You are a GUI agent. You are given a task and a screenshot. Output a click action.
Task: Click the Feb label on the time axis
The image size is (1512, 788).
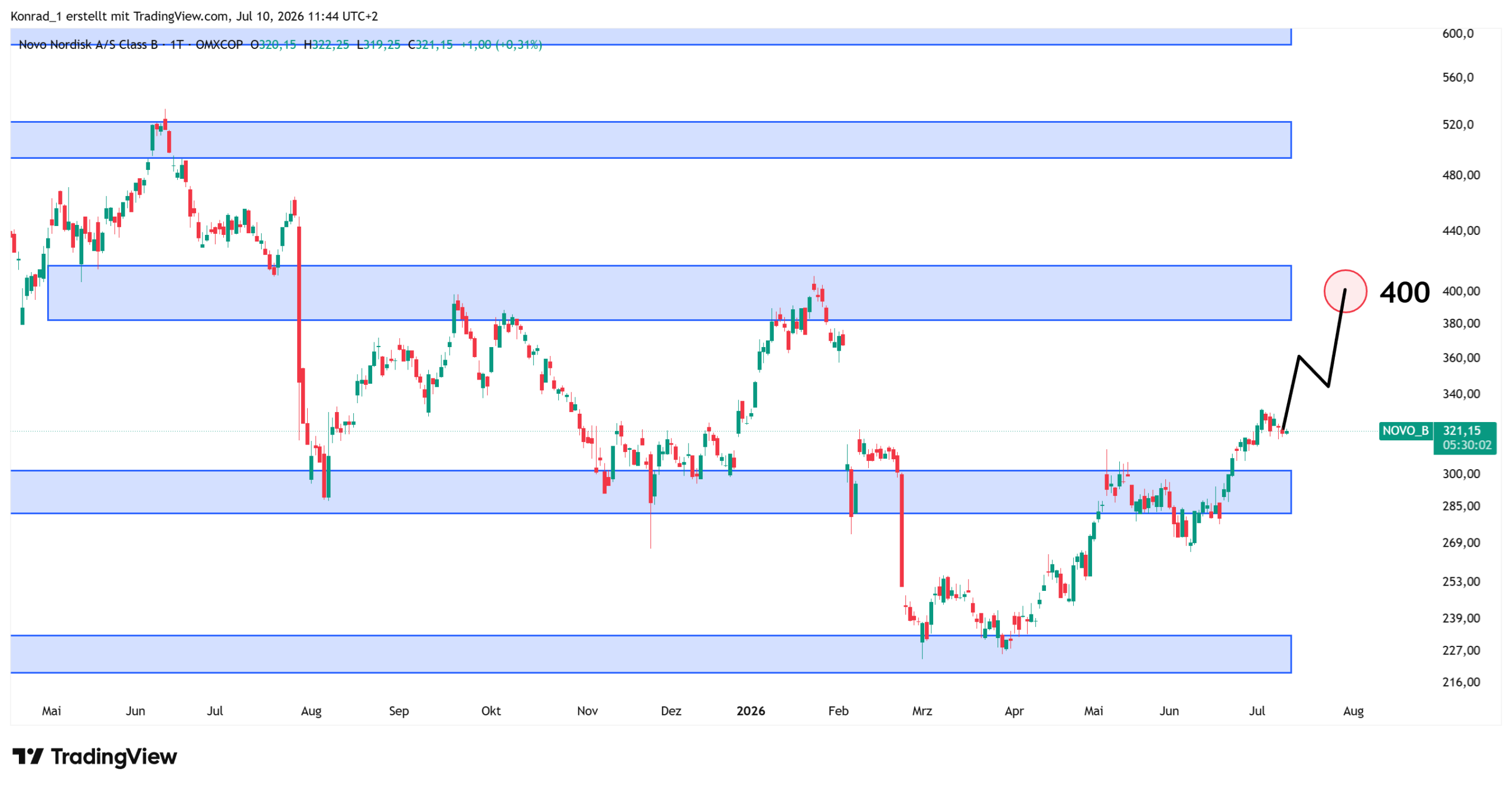838,711
